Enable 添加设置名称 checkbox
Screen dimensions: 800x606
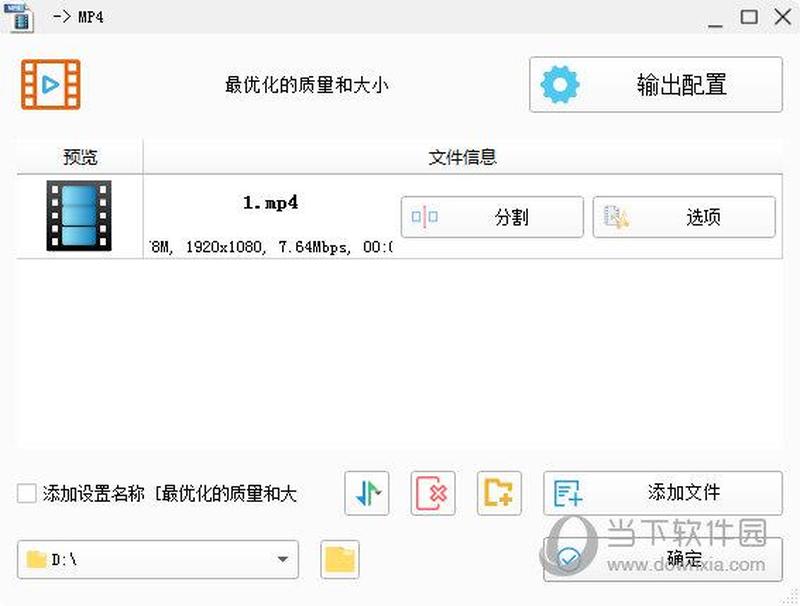27,493
